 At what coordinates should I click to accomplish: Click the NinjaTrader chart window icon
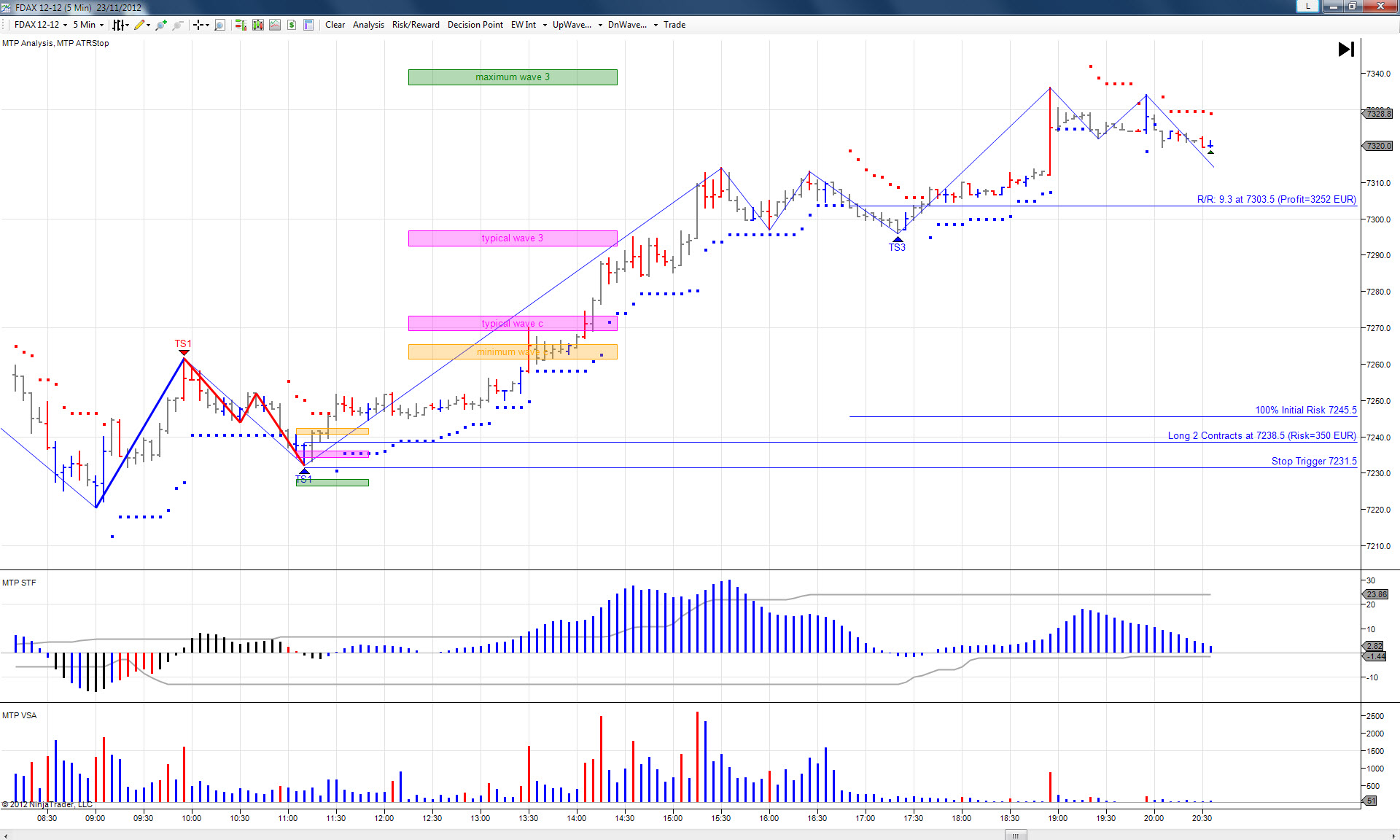[x=7, y=7]
